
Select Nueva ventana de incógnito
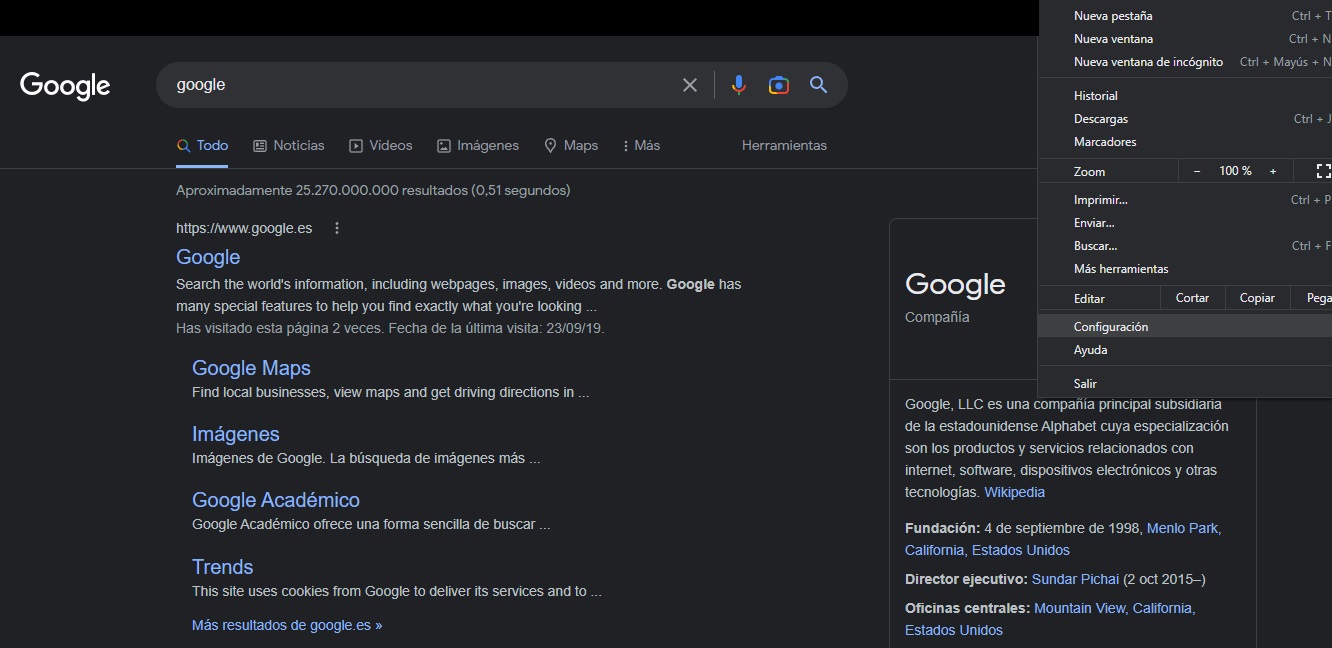coord(1186,62)
